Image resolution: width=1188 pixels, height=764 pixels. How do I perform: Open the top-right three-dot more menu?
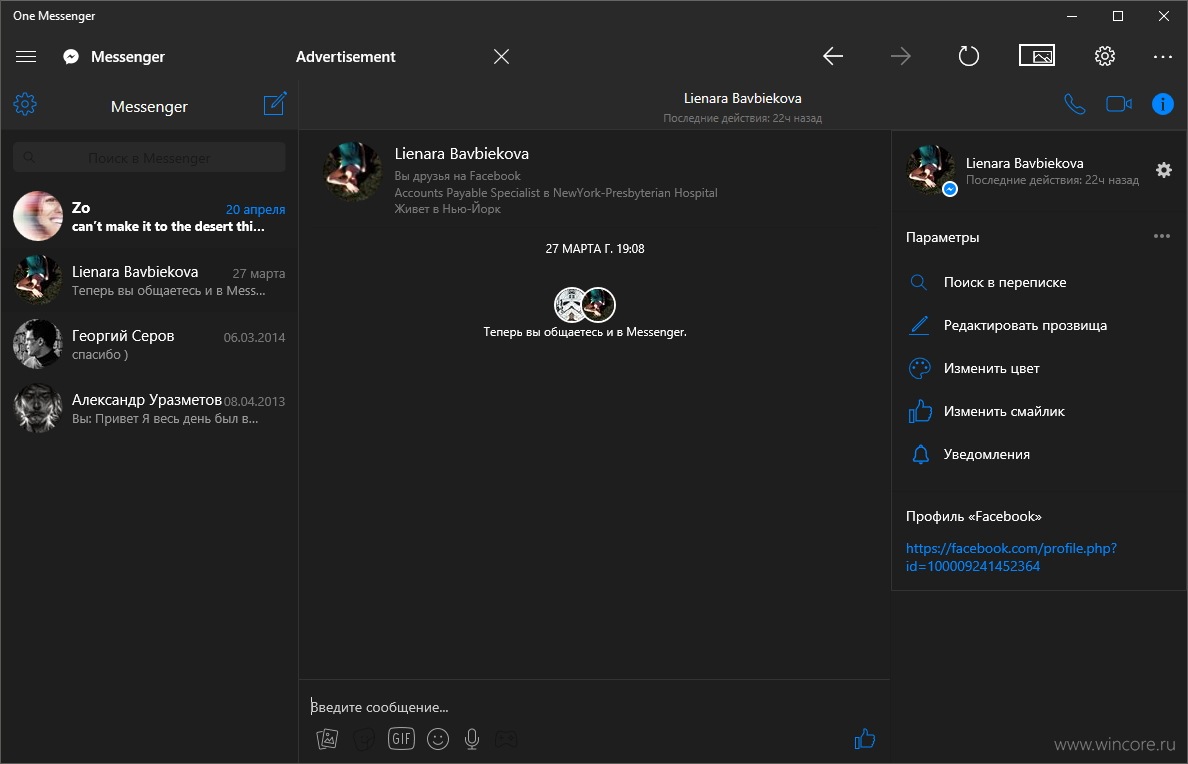(x=1163, y=57)
